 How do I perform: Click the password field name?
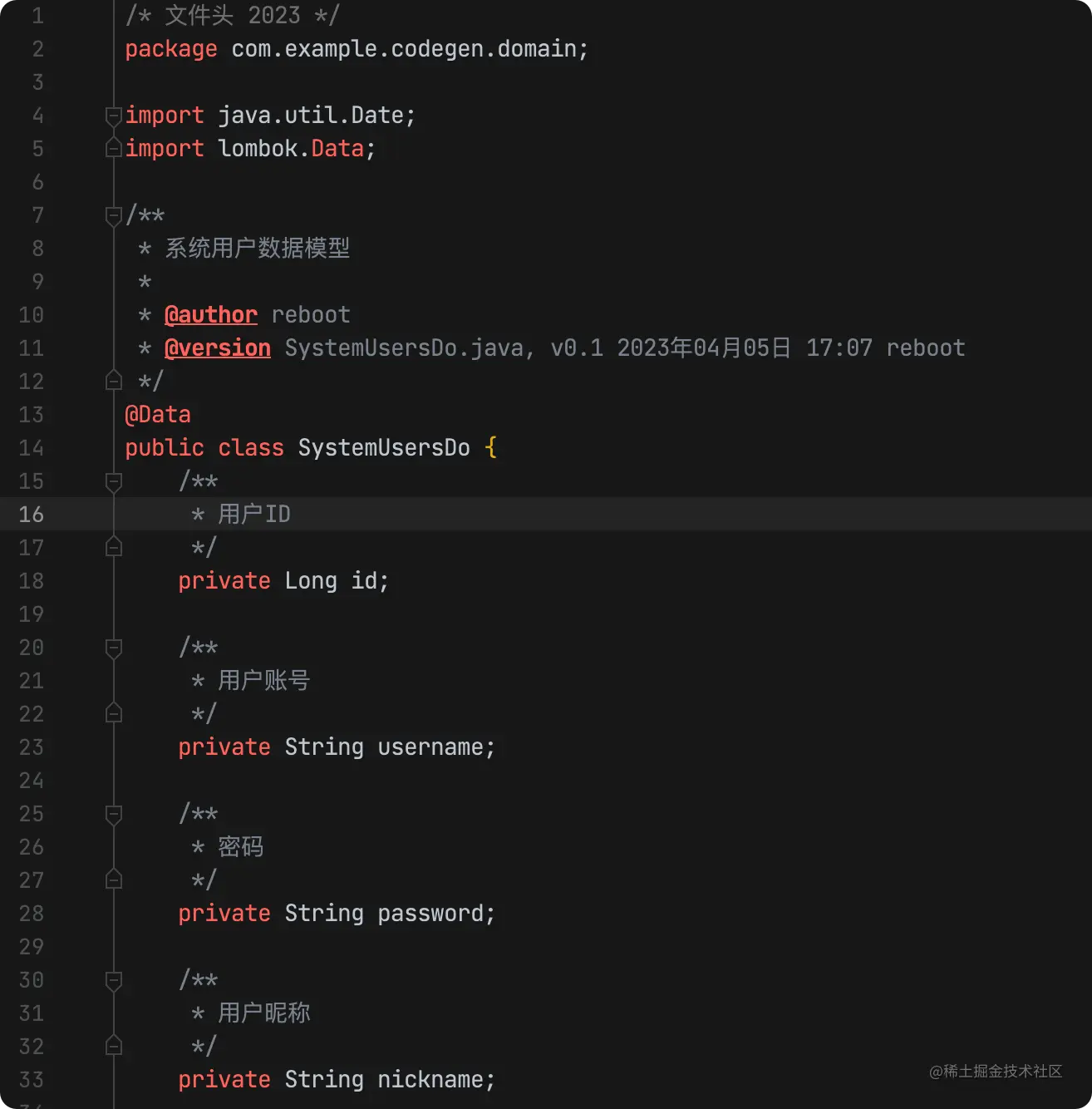coord(430,914)
